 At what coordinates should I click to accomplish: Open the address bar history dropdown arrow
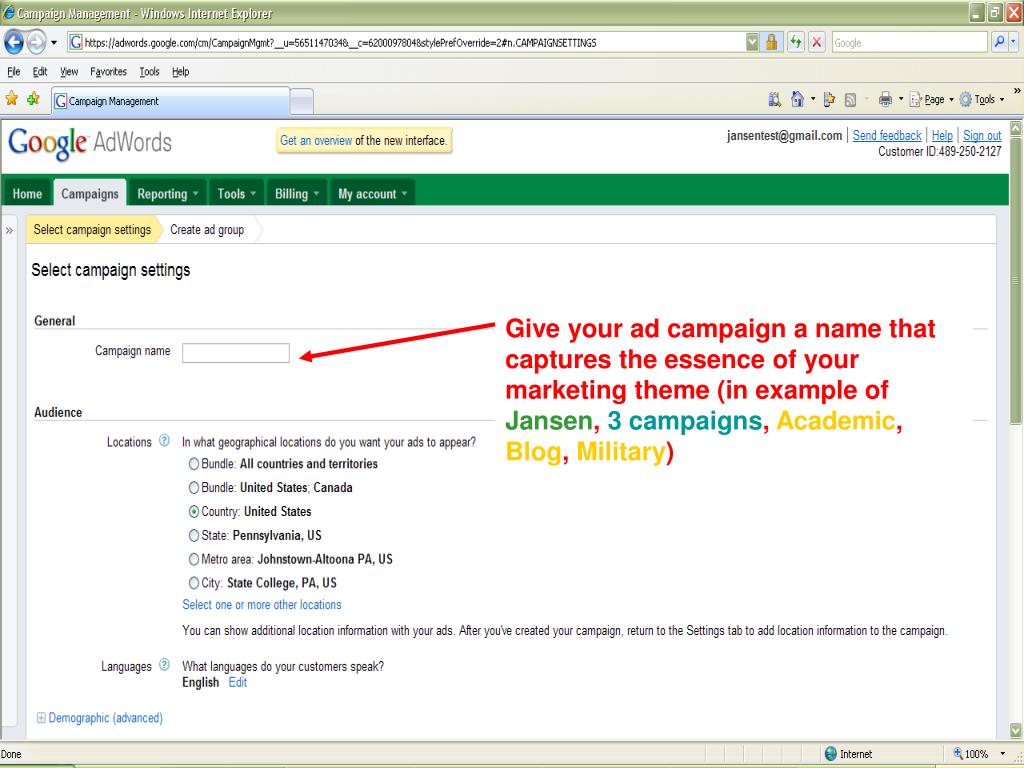point(752,43)
